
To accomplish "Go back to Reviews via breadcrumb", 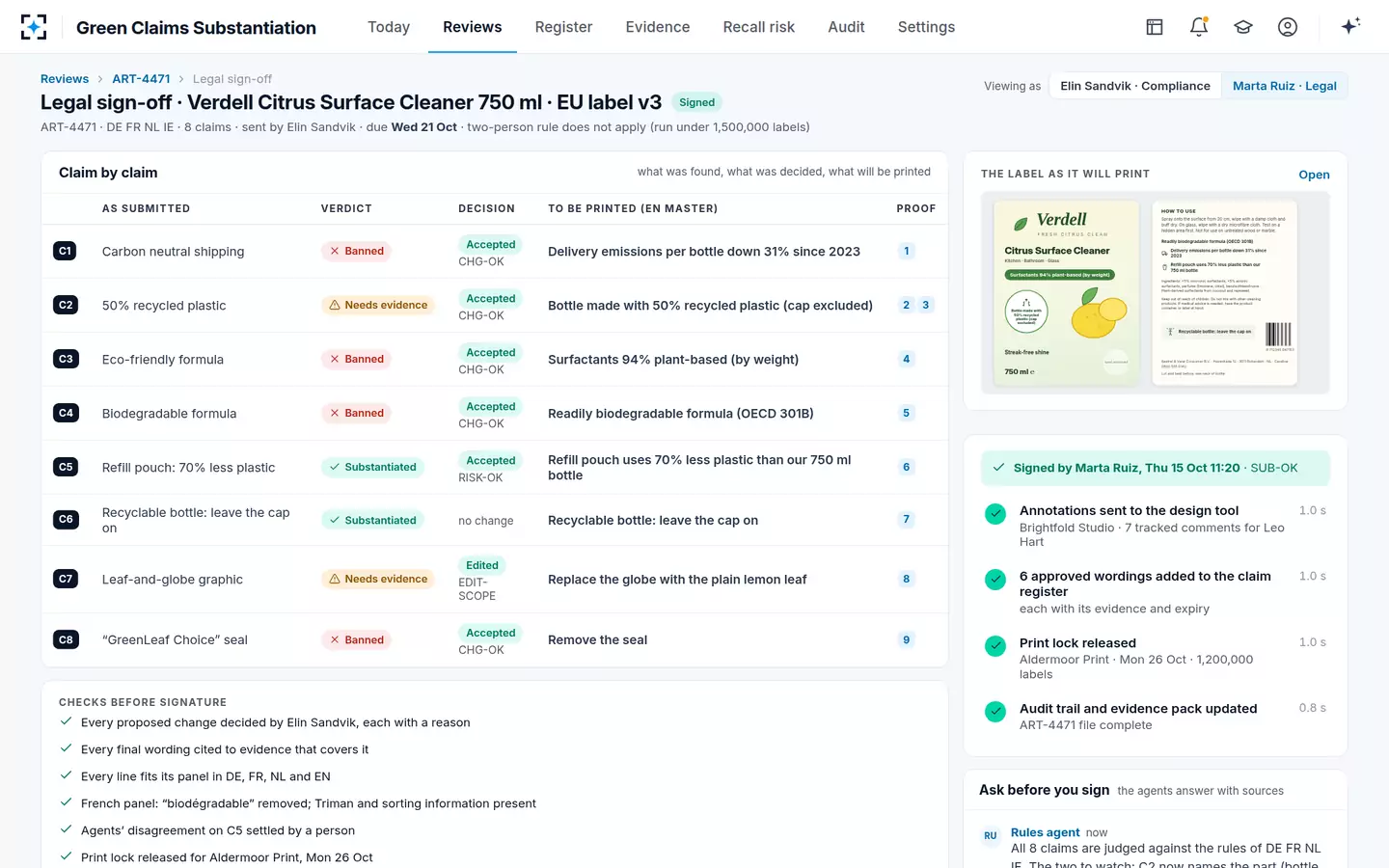I will click(65, 79).
